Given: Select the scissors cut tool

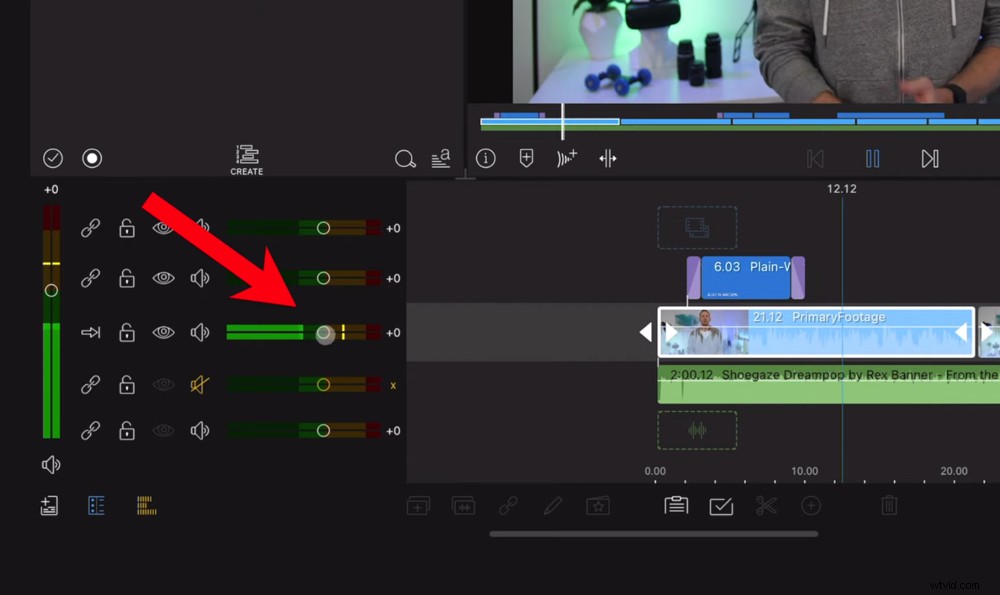Looking at the screenshot, I should 766,506.
